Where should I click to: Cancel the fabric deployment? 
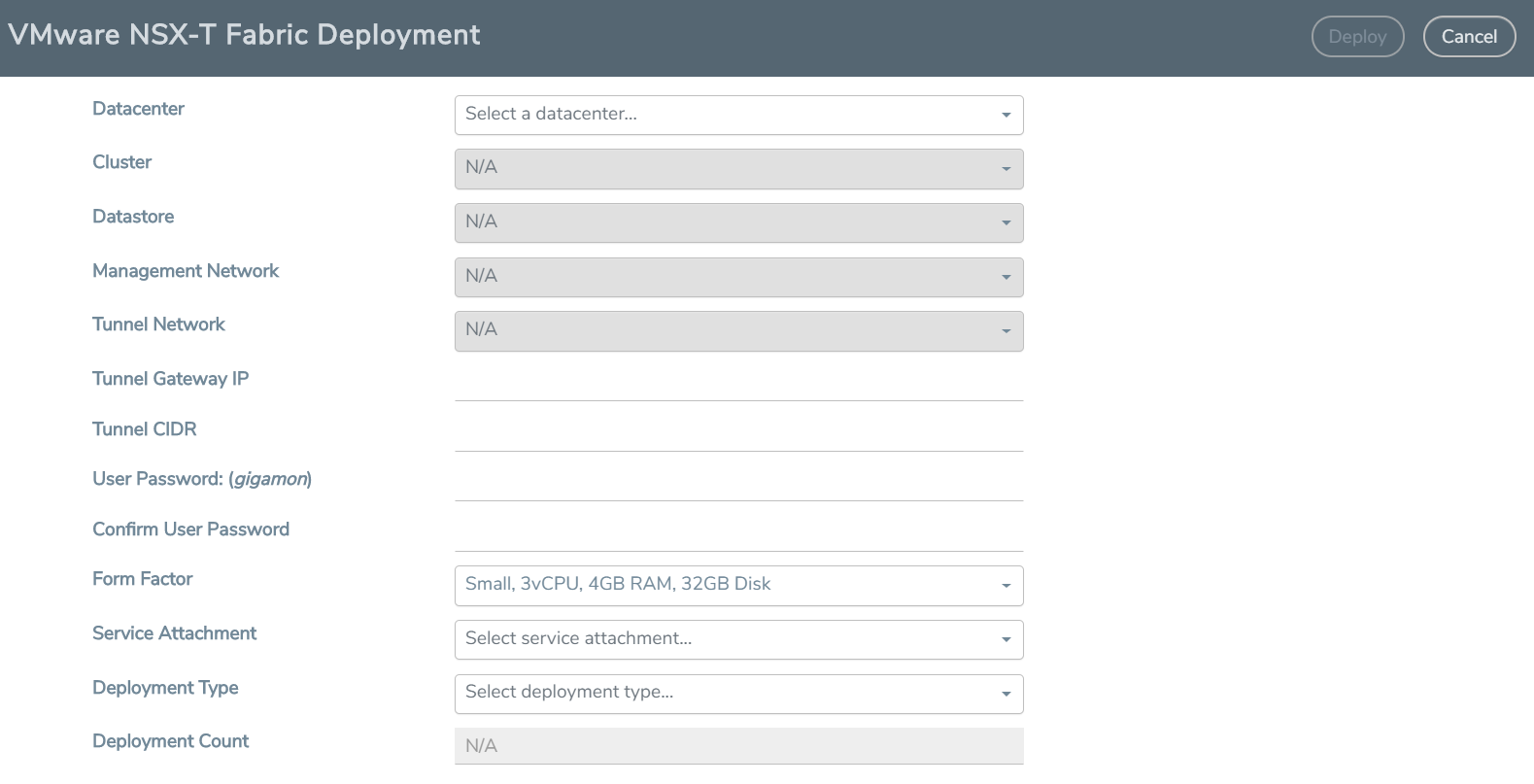coord(1469,37)
